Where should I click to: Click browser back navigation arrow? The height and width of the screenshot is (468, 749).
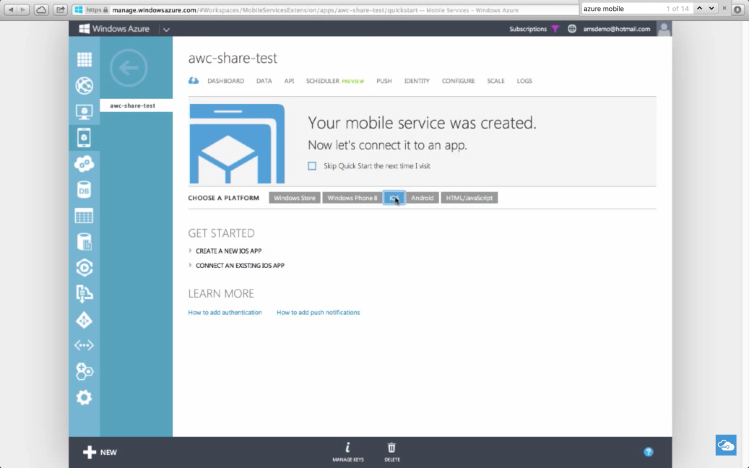[x=11, y=10]
